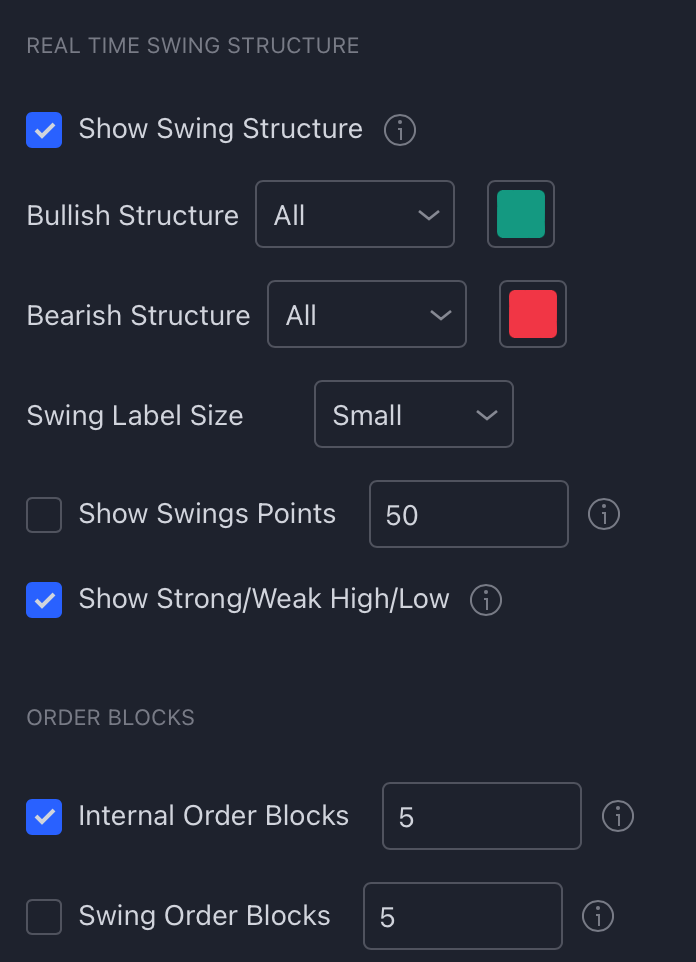The image size is (696, 962).
Task: Uncheck Show Strong/Weak High/Low
Action: tap(44, 600)
